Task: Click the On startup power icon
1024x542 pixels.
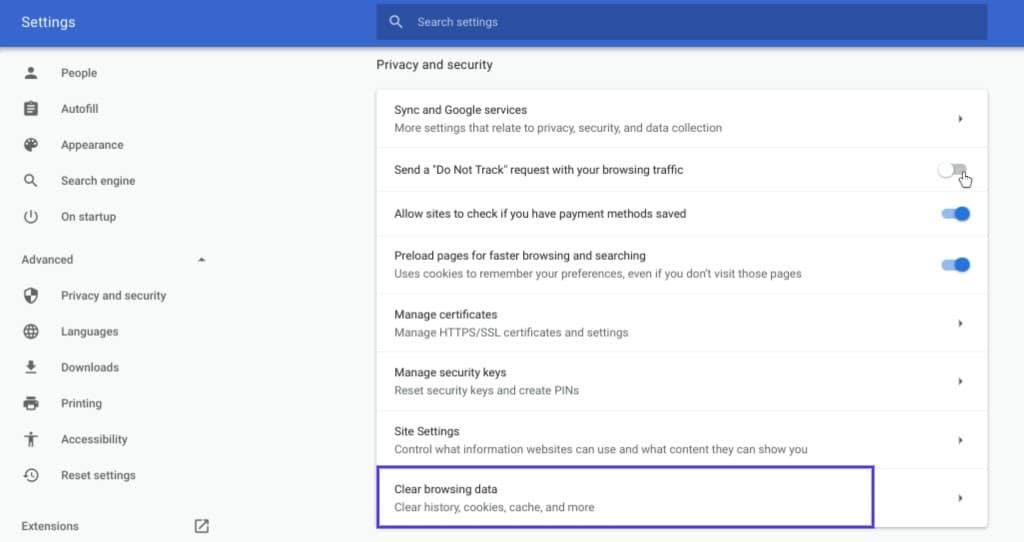Action: tap(31, 217)
